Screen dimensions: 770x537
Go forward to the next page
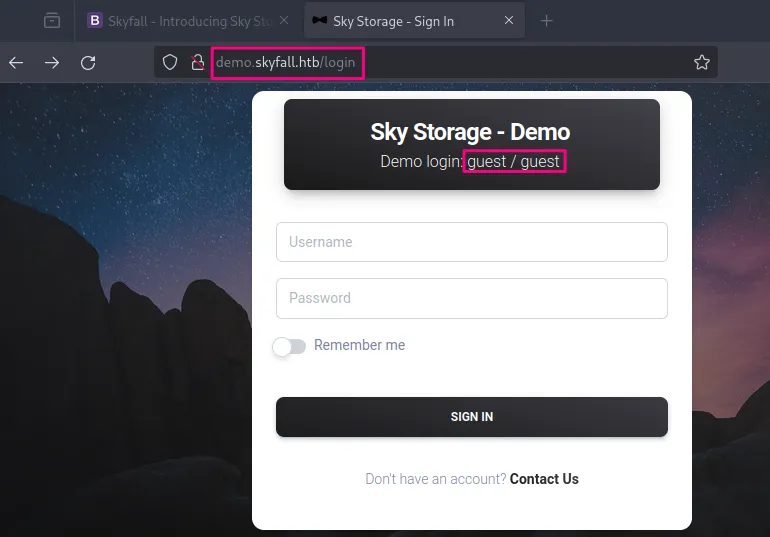(52, 62)
